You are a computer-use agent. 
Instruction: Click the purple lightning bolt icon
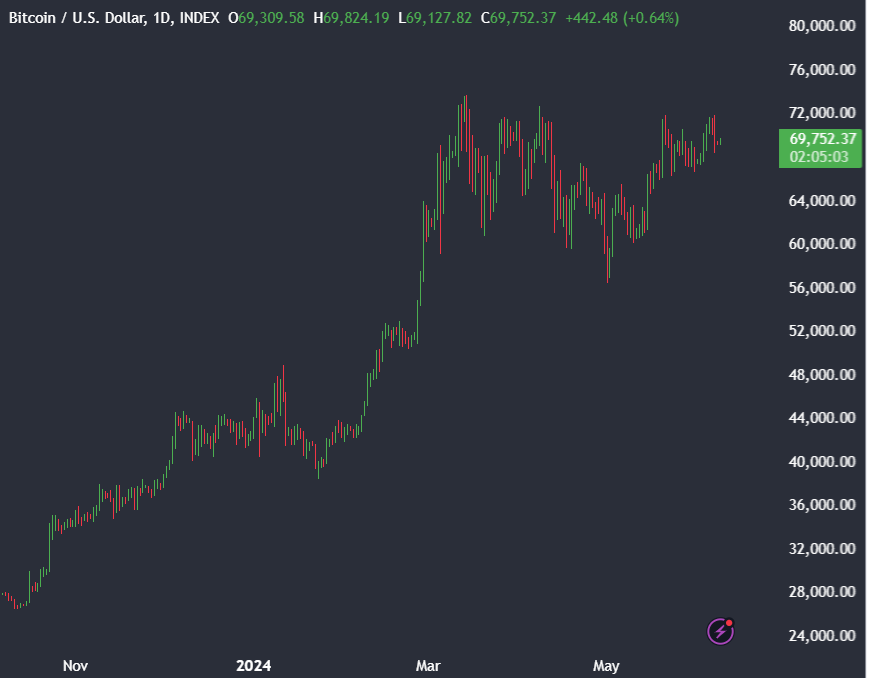coord(720,631)
